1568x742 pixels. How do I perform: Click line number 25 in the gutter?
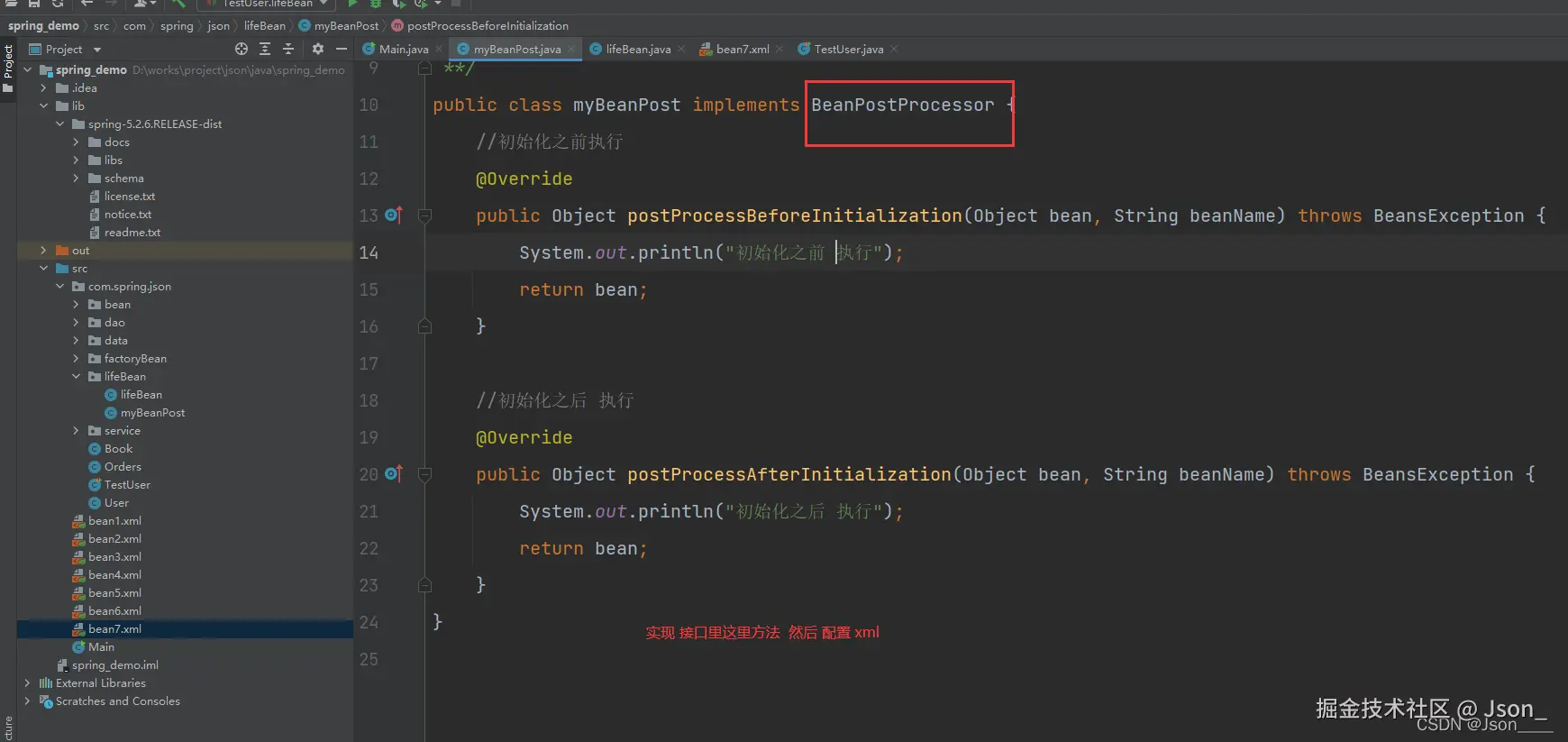pos(369,659)
